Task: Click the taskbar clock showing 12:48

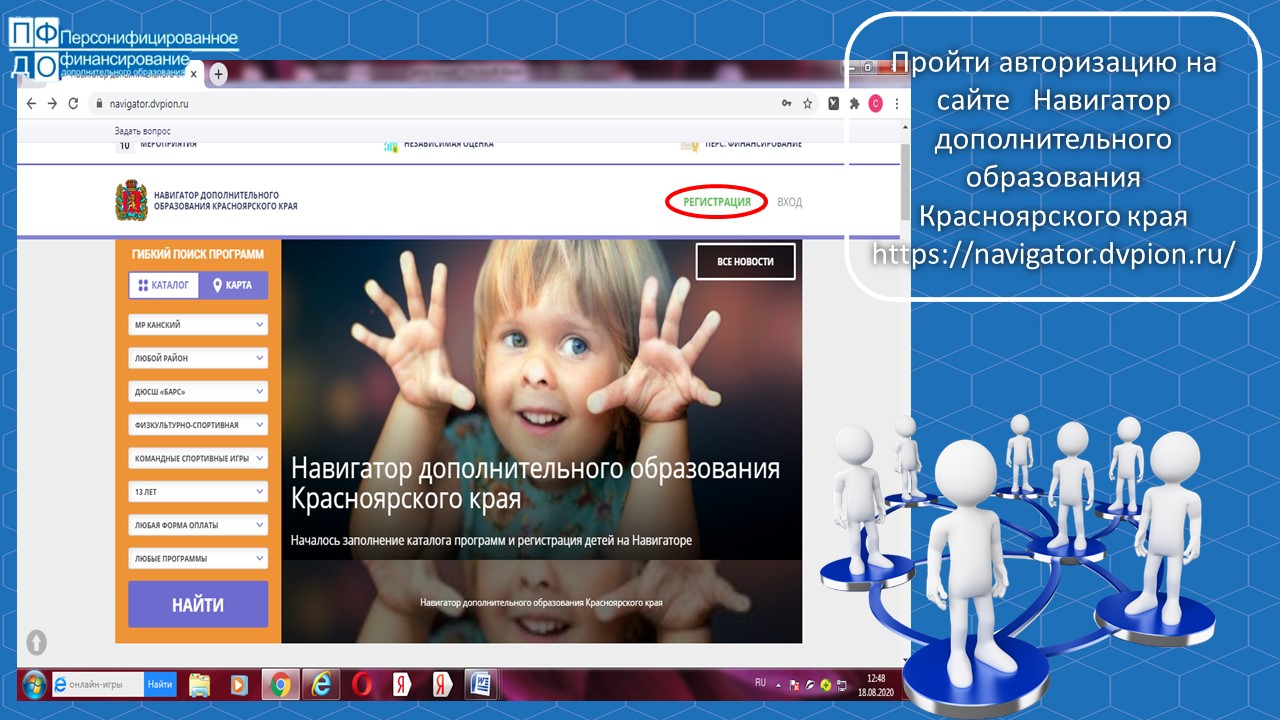Action: (876, 684)
